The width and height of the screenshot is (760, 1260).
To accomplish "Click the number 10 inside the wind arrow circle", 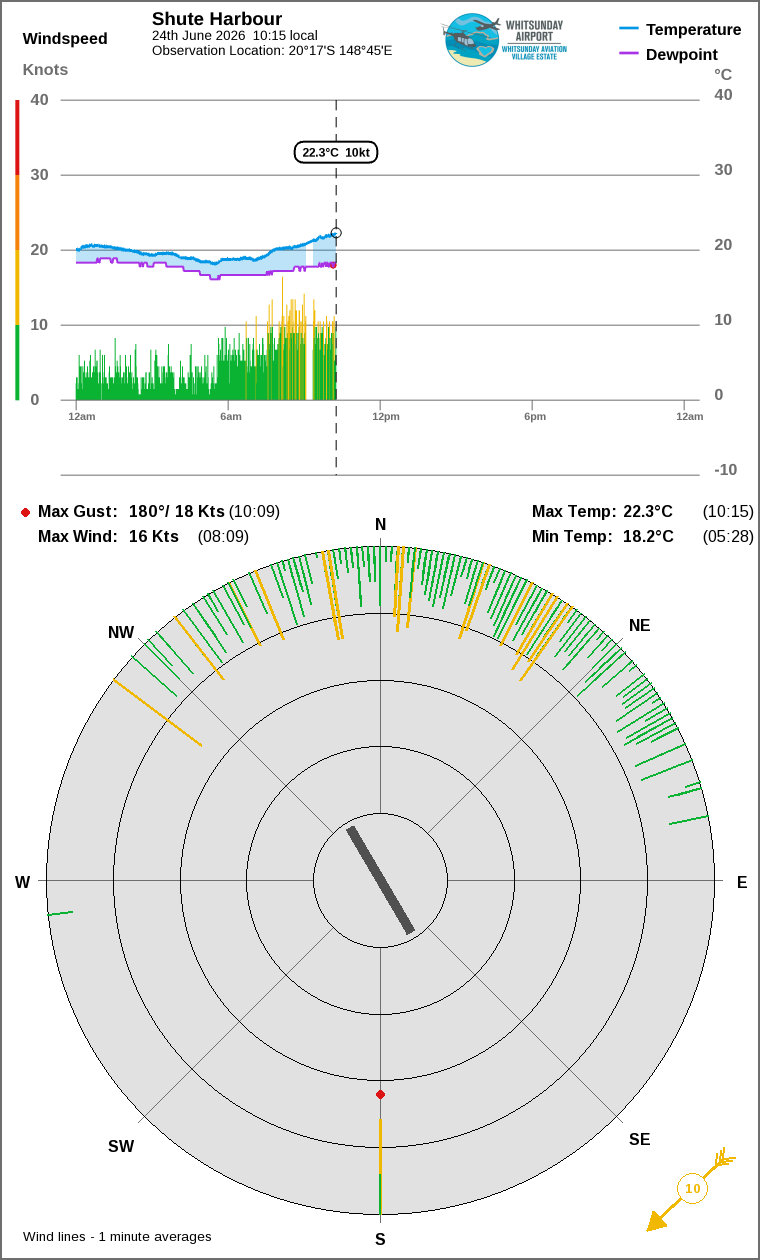I will pyautogui.click(x=691, y=1189).
